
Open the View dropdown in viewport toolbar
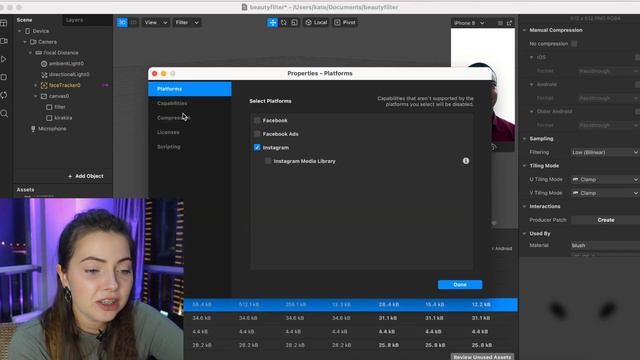tap(156, 22)
